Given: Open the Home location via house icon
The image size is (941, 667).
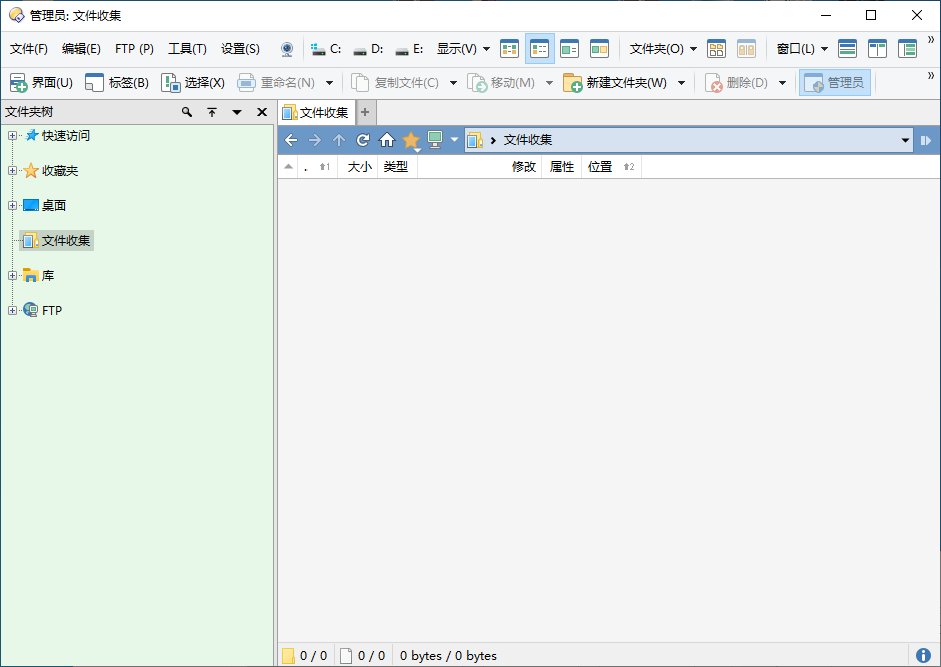Looking at the screenshot, I should pyautogui.click(x=387, y=140).
